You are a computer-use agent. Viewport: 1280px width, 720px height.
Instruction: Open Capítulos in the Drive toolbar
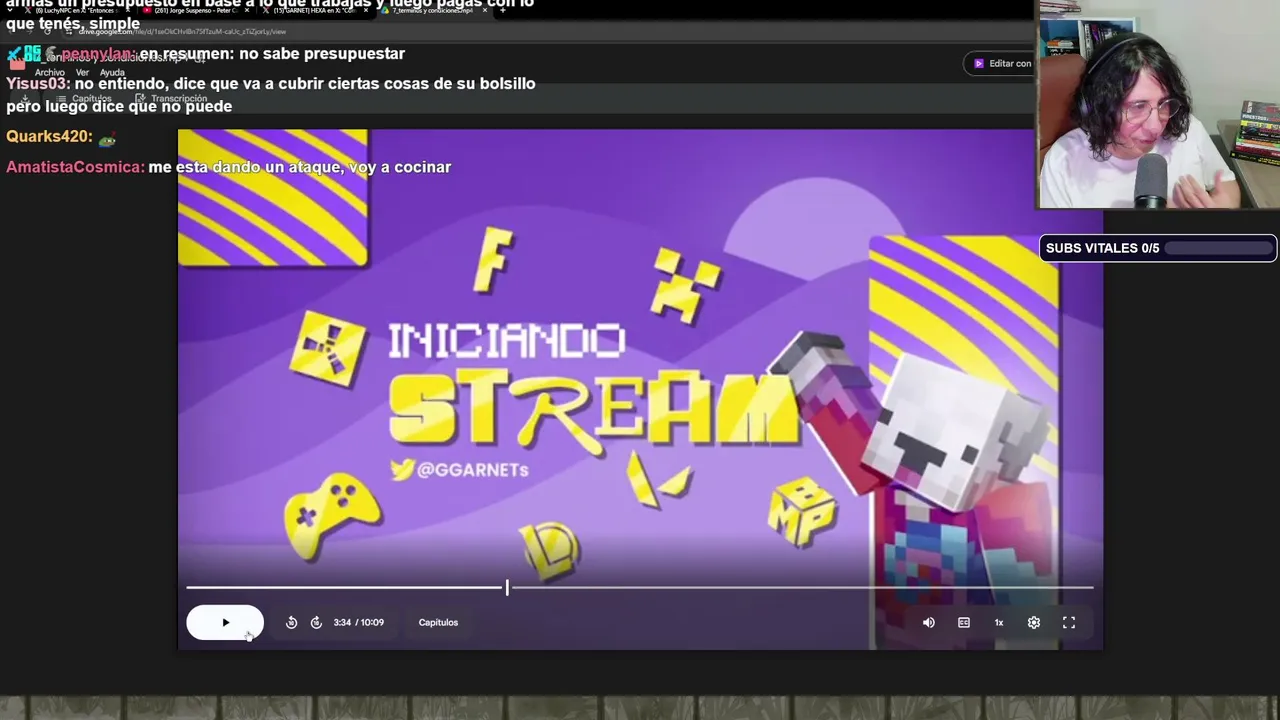click(85, 99)
